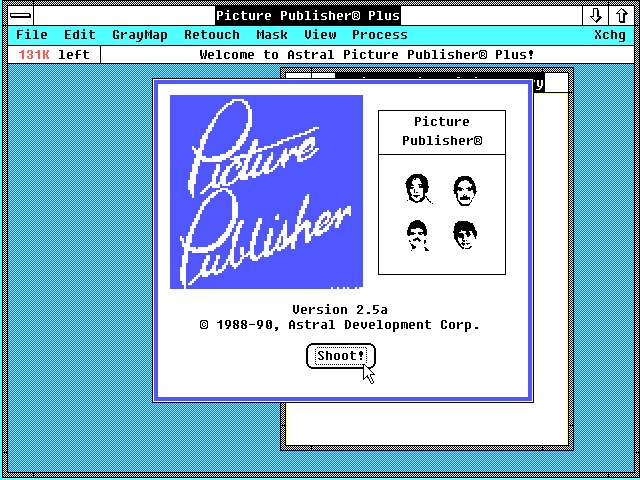Open the File menu

pyautogui.click(x=31, y=35)
